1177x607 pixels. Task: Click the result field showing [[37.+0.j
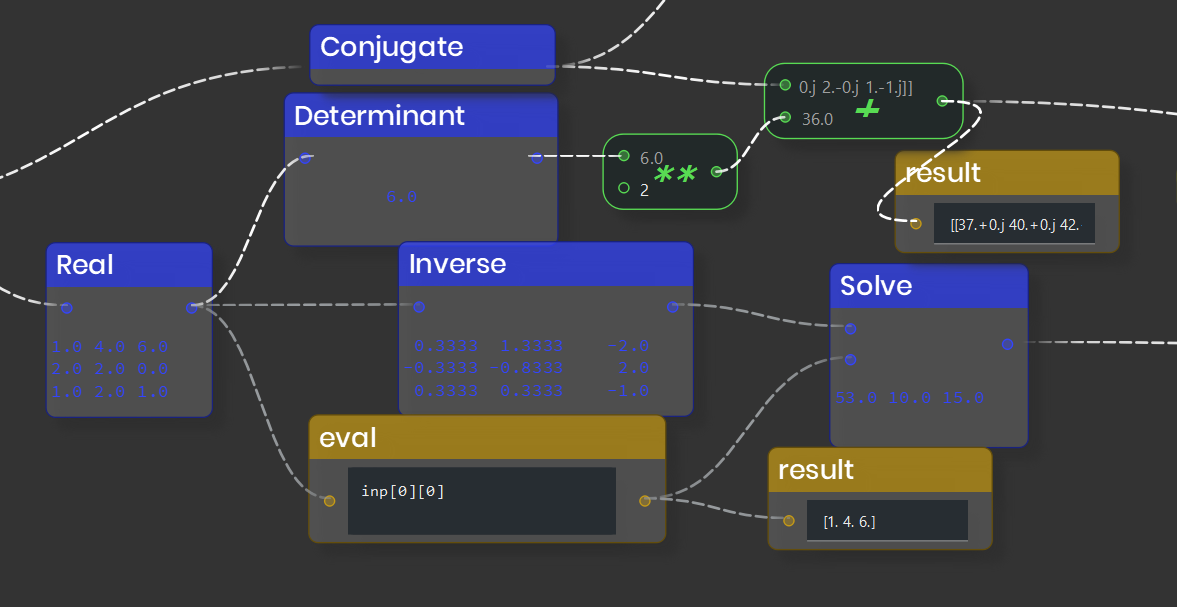1014,224
